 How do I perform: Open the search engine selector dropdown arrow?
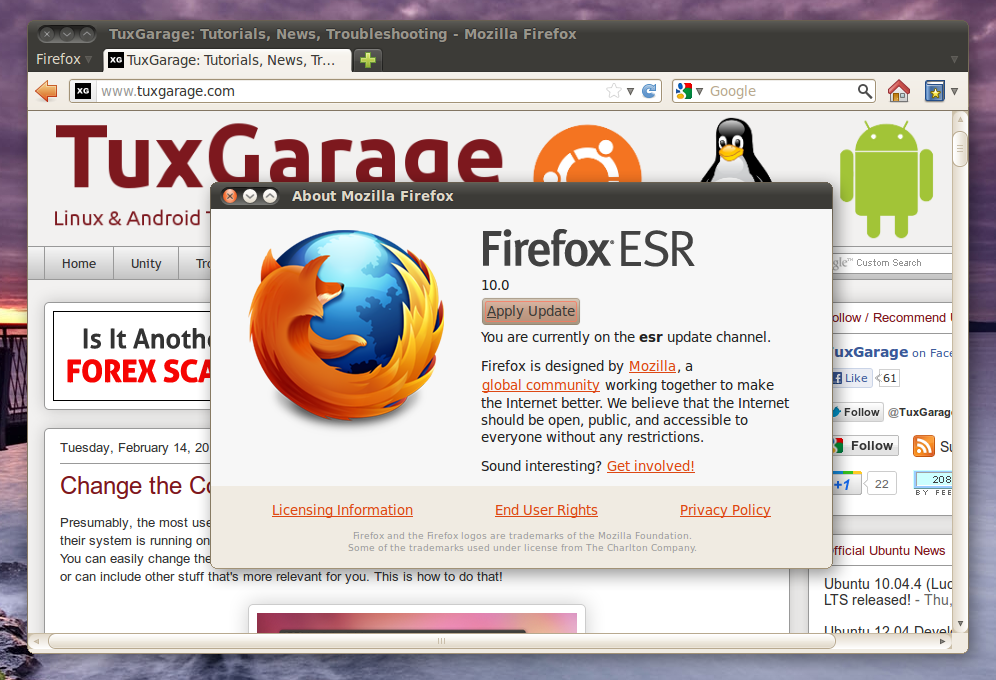point(699,91)
